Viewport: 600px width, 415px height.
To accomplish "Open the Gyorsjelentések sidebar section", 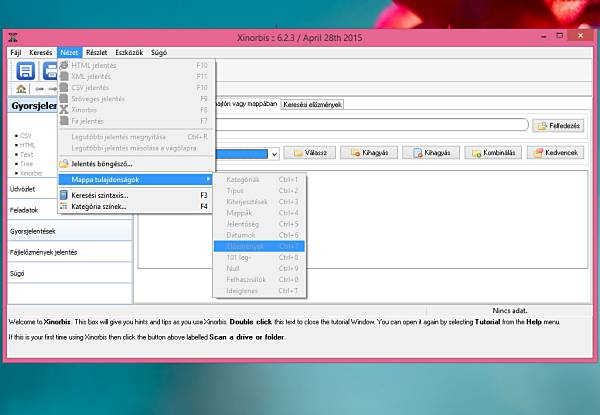I will point(70,231).
